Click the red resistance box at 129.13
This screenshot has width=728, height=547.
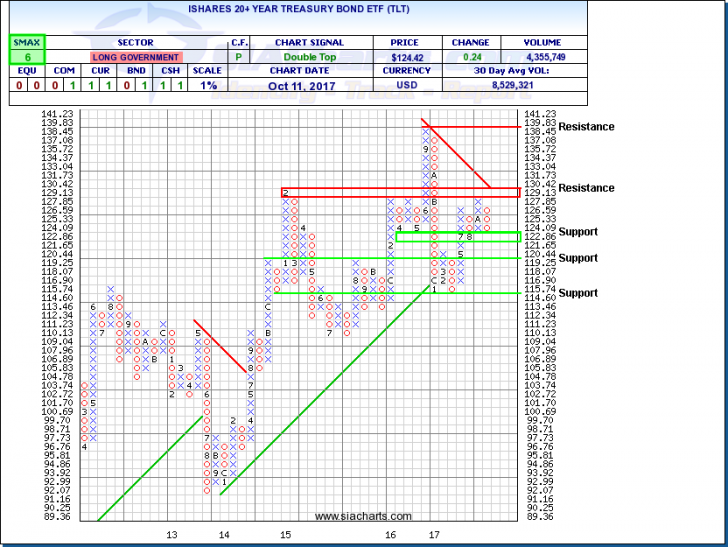coord(400,192)
